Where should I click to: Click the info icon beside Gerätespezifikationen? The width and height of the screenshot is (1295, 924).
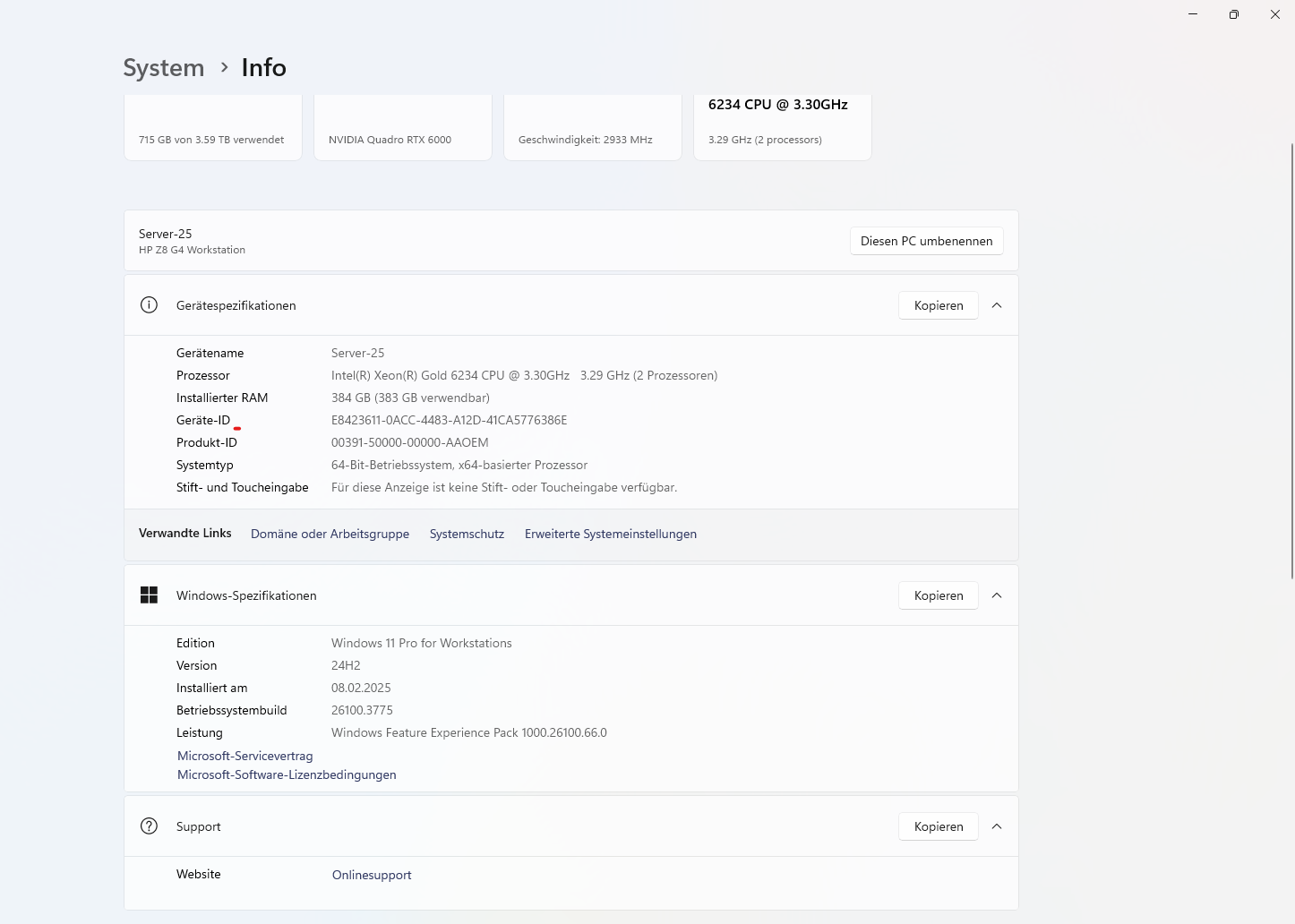tap(149, 305)
